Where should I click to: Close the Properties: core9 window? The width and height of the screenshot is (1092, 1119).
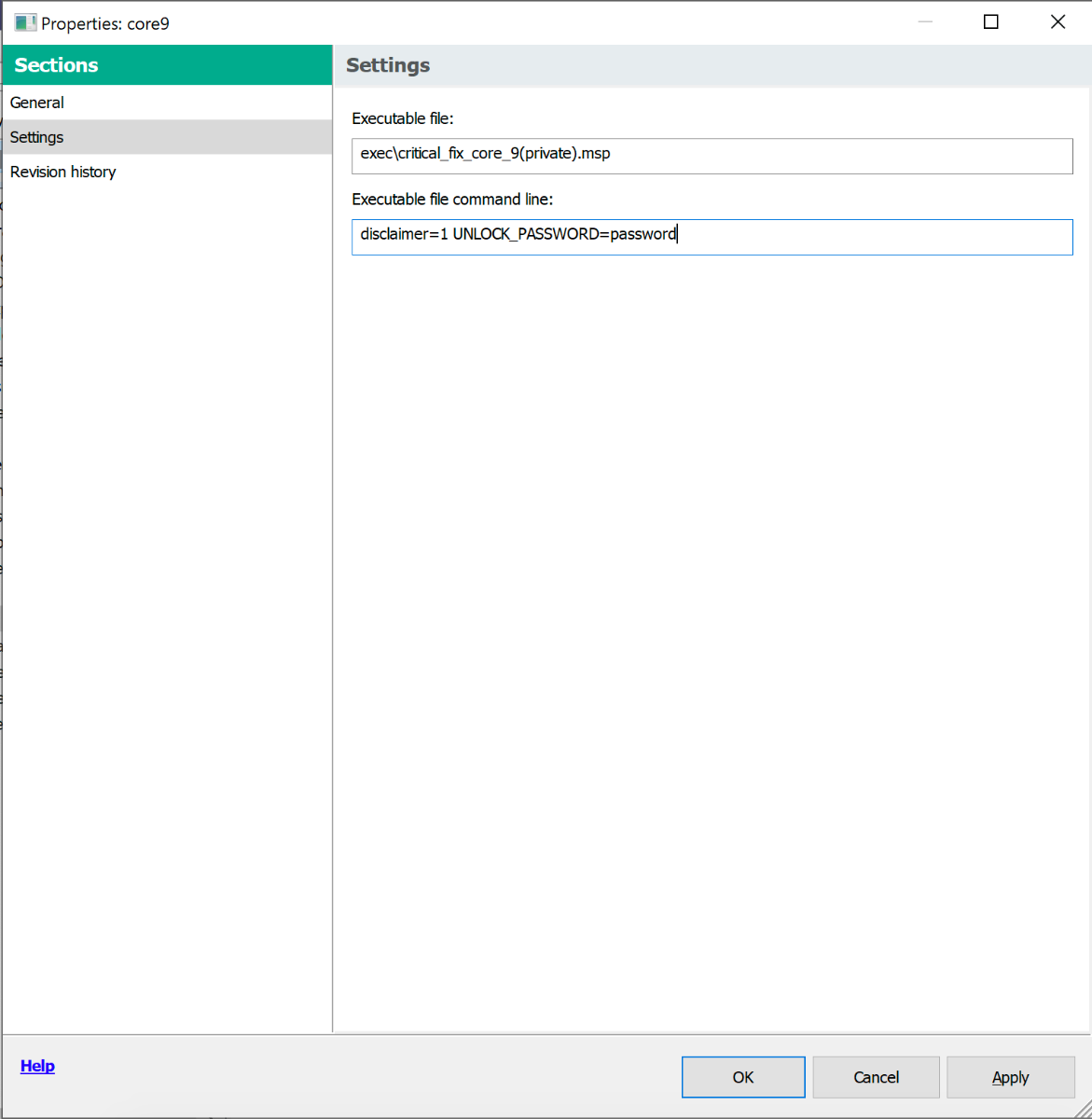(x=1057, y=21)
